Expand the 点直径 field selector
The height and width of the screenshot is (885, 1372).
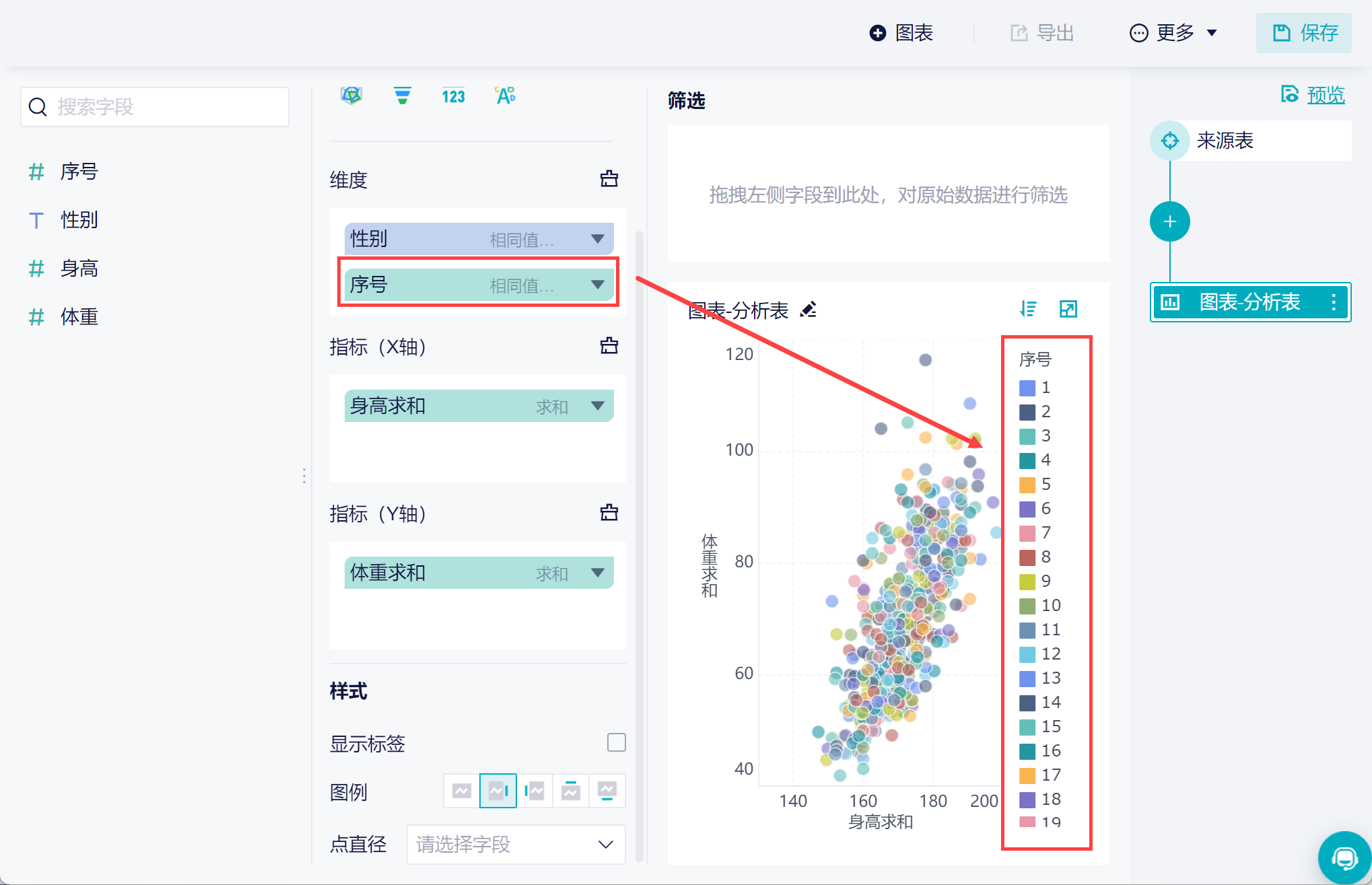point(605,844)
